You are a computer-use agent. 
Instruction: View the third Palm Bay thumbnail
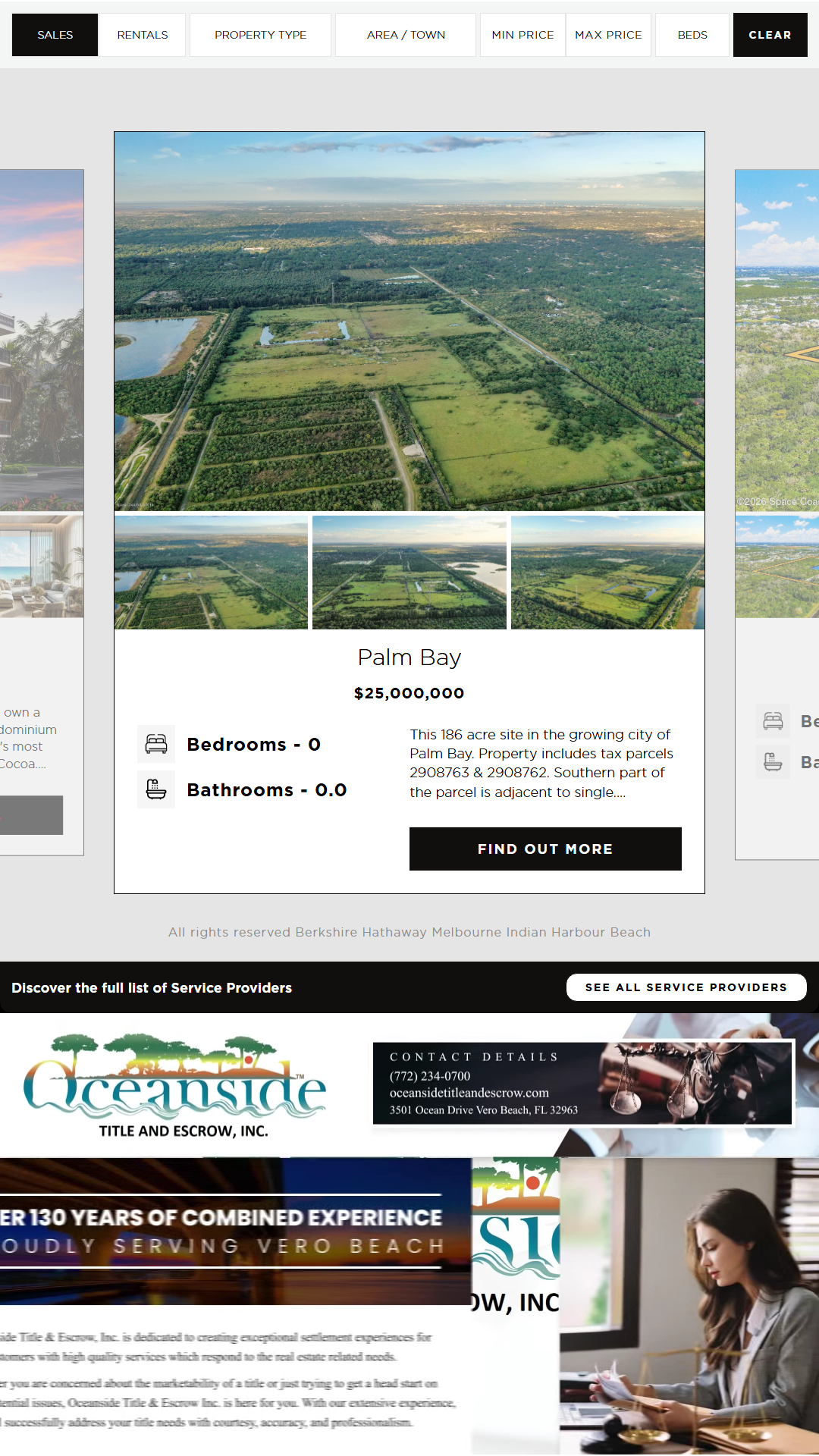[x=607, y=573]
